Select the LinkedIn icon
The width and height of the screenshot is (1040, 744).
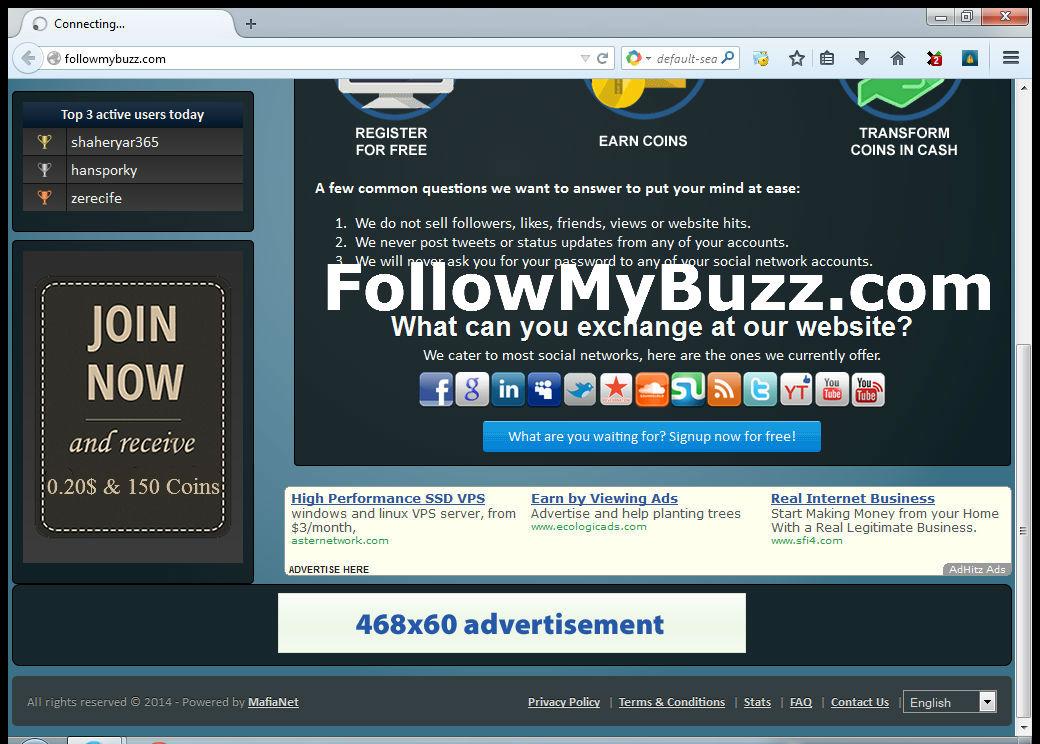[508, 389]
